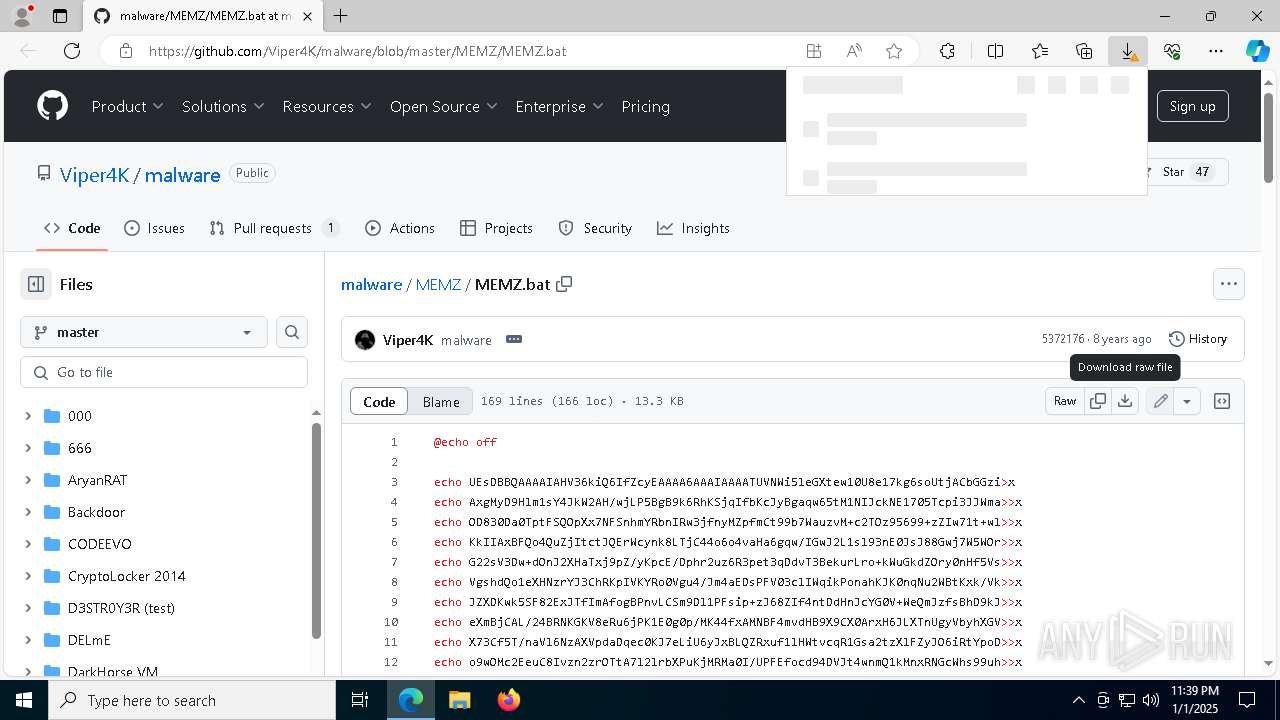
Task: Open the Issues tab
Action: [x=154, y=228]
